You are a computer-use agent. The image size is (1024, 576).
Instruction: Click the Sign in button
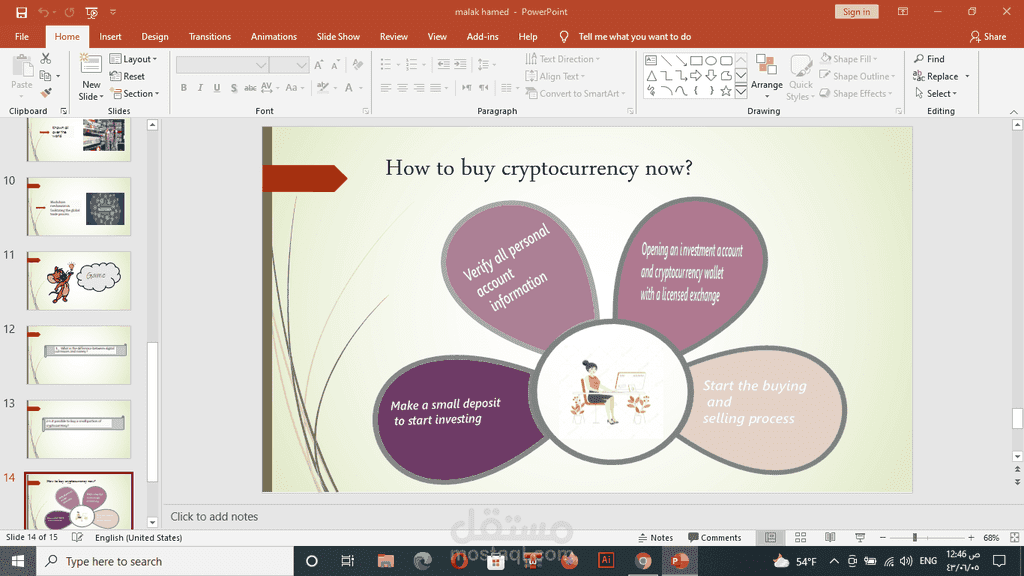coord(856,12)
